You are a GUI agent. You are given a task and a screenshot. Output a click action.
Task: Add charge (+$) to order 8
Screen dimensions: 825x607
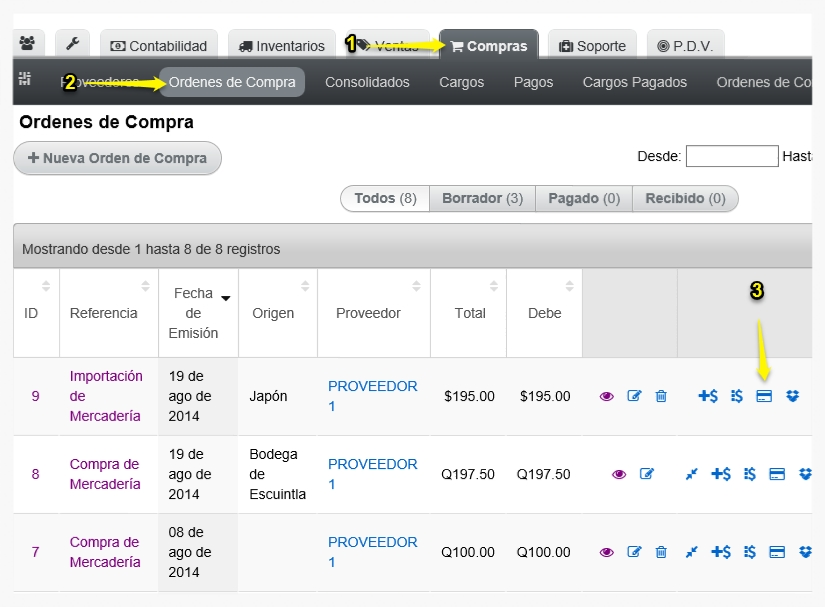click(720, 474)
